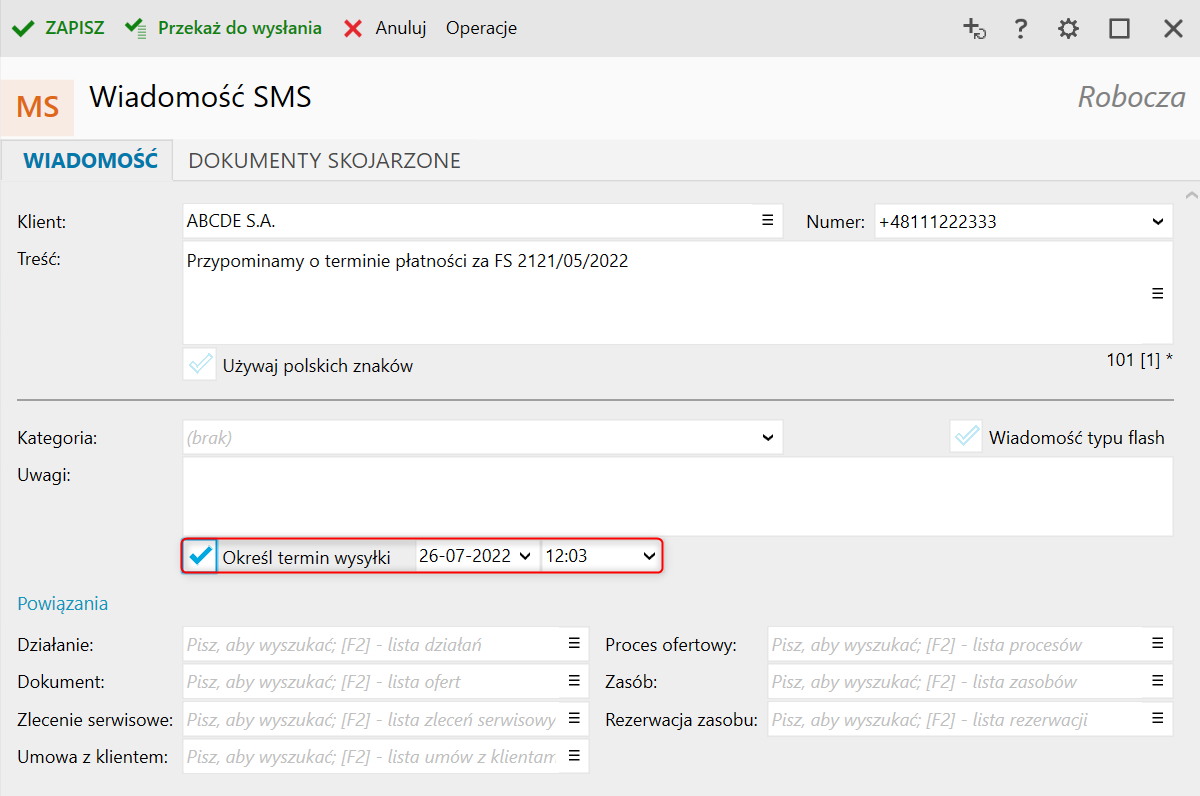Open help question mark icon
Screen dimensions: 1200x796
[1021, 29]
